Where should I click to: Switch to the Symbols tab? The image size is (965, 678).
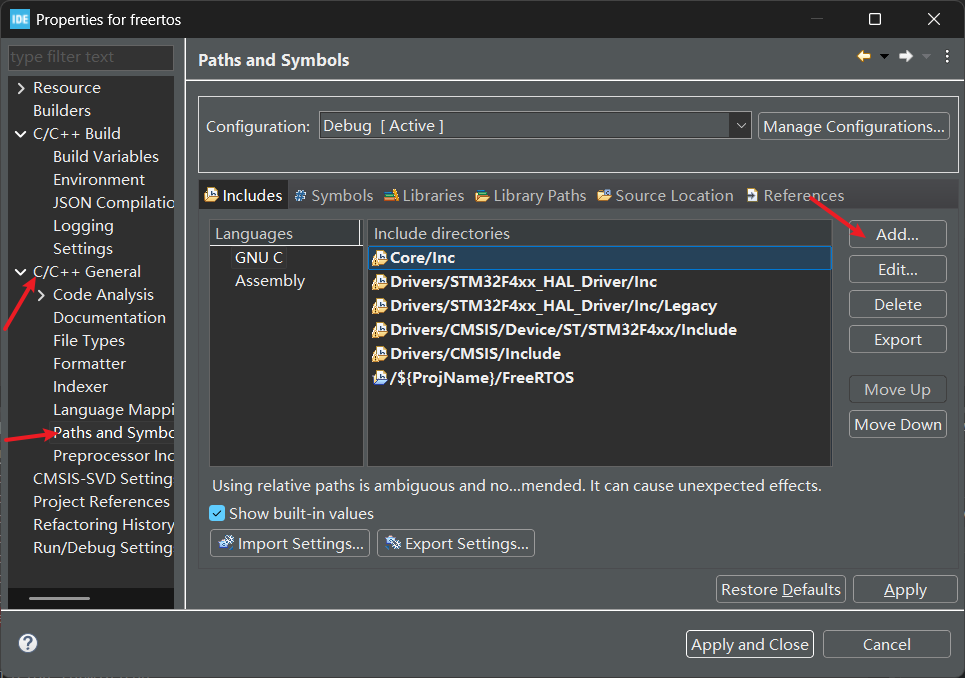(334, 196)
